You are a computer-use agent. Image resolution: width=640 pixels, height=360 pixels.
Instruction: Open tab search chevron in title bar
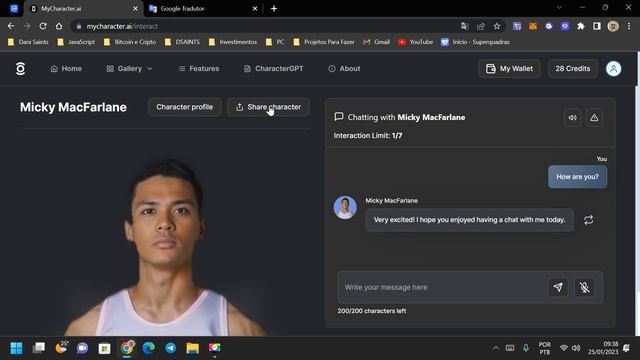tap(559, 7)
